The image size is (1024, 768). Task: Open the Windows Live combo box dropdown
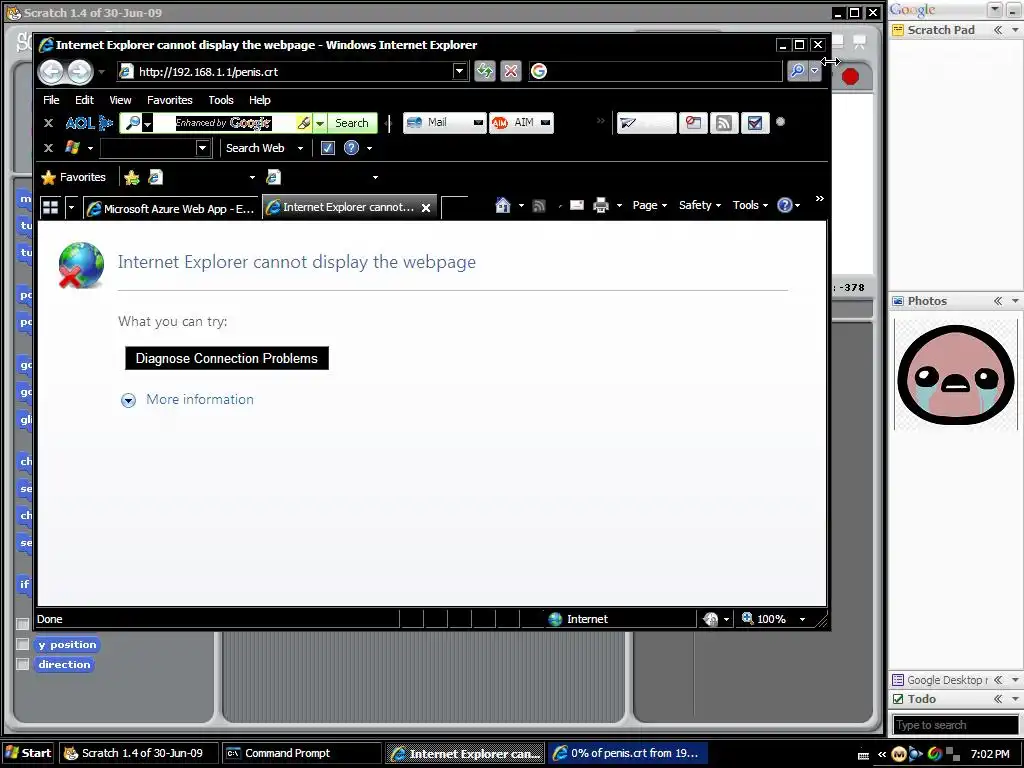coord(202,148)
